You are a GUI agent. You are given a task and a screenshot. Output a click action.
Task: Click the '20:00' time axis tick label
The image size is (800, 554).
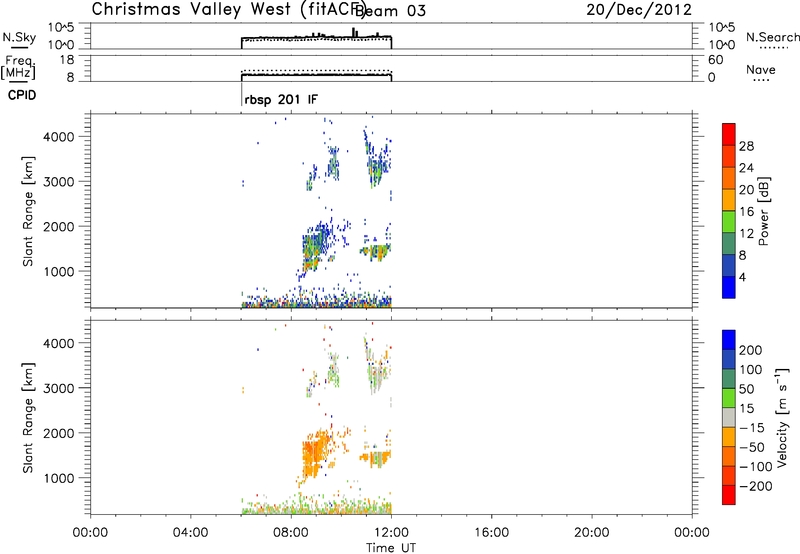591,533
